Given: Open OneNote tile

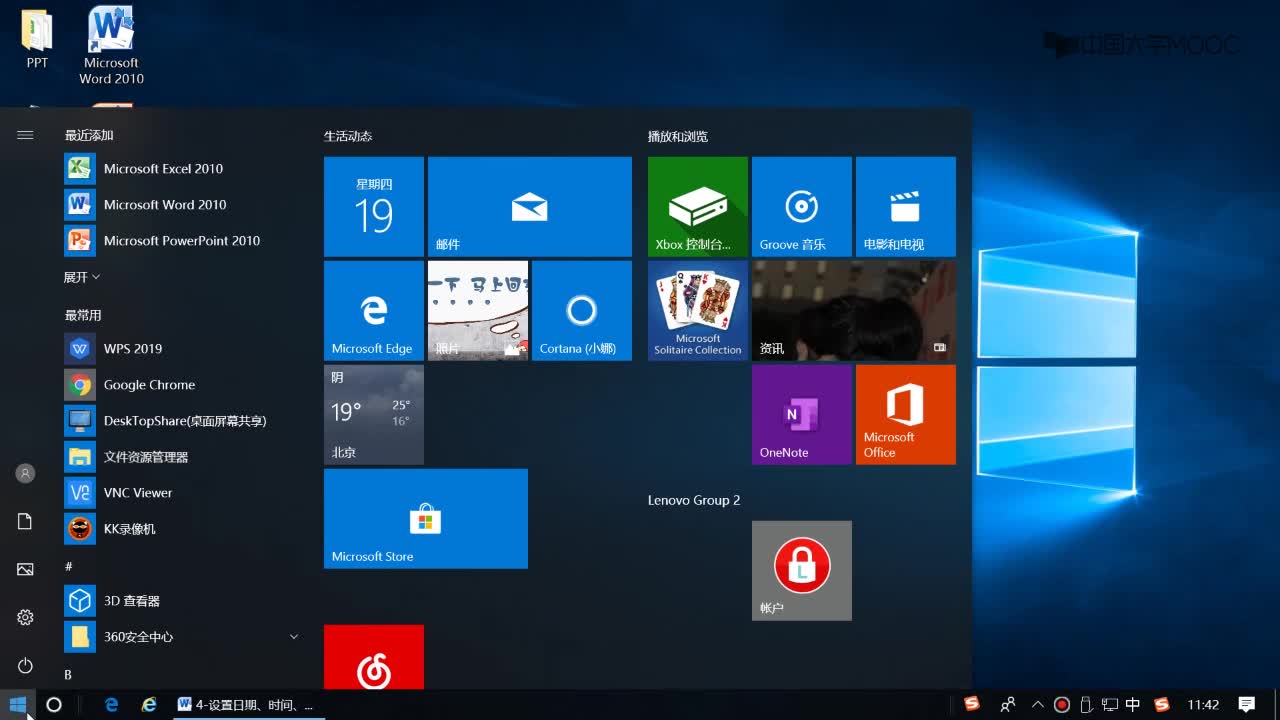Looking at the screenshot, I should point(802,415).
